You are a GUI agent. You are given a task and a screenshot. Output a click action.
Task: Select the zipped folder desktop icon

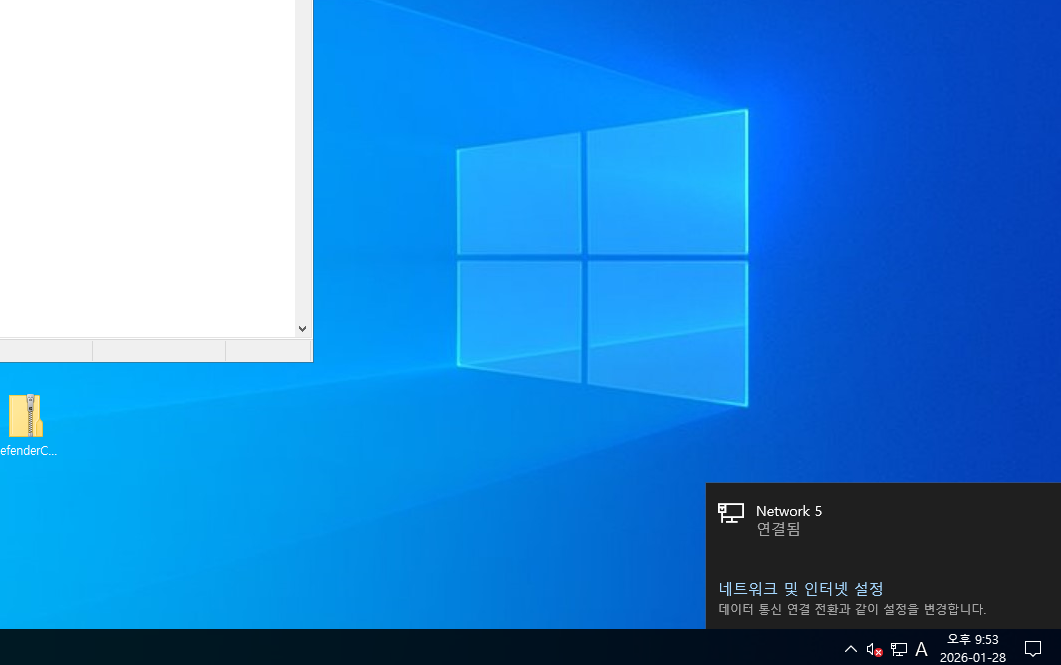(x=27, y=426)
